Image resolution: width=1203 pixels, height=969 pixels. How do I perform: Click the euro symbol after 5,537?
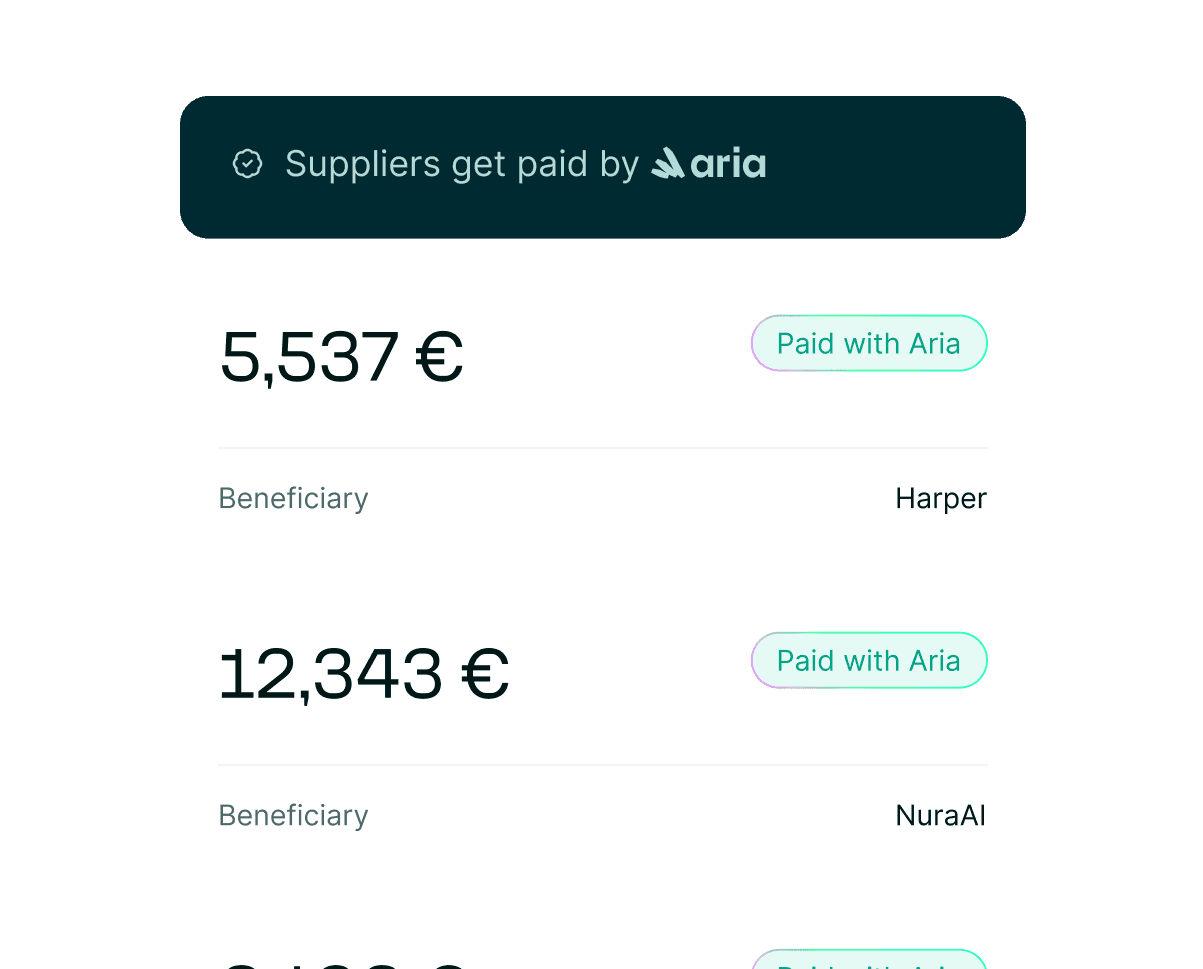[x=439, y=357]
